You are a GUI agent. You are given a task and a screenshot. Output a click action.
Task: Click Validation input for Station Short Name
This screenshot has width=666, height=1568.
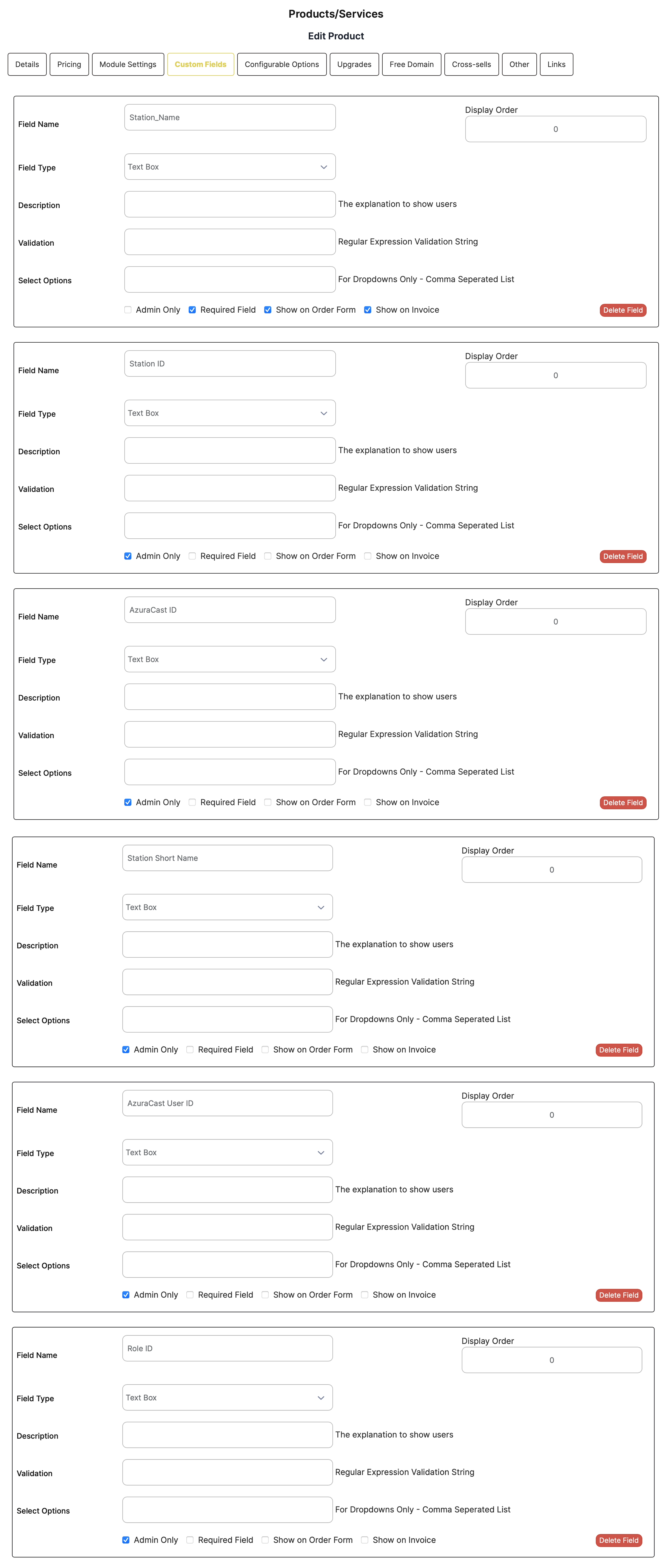pos(227,982)
